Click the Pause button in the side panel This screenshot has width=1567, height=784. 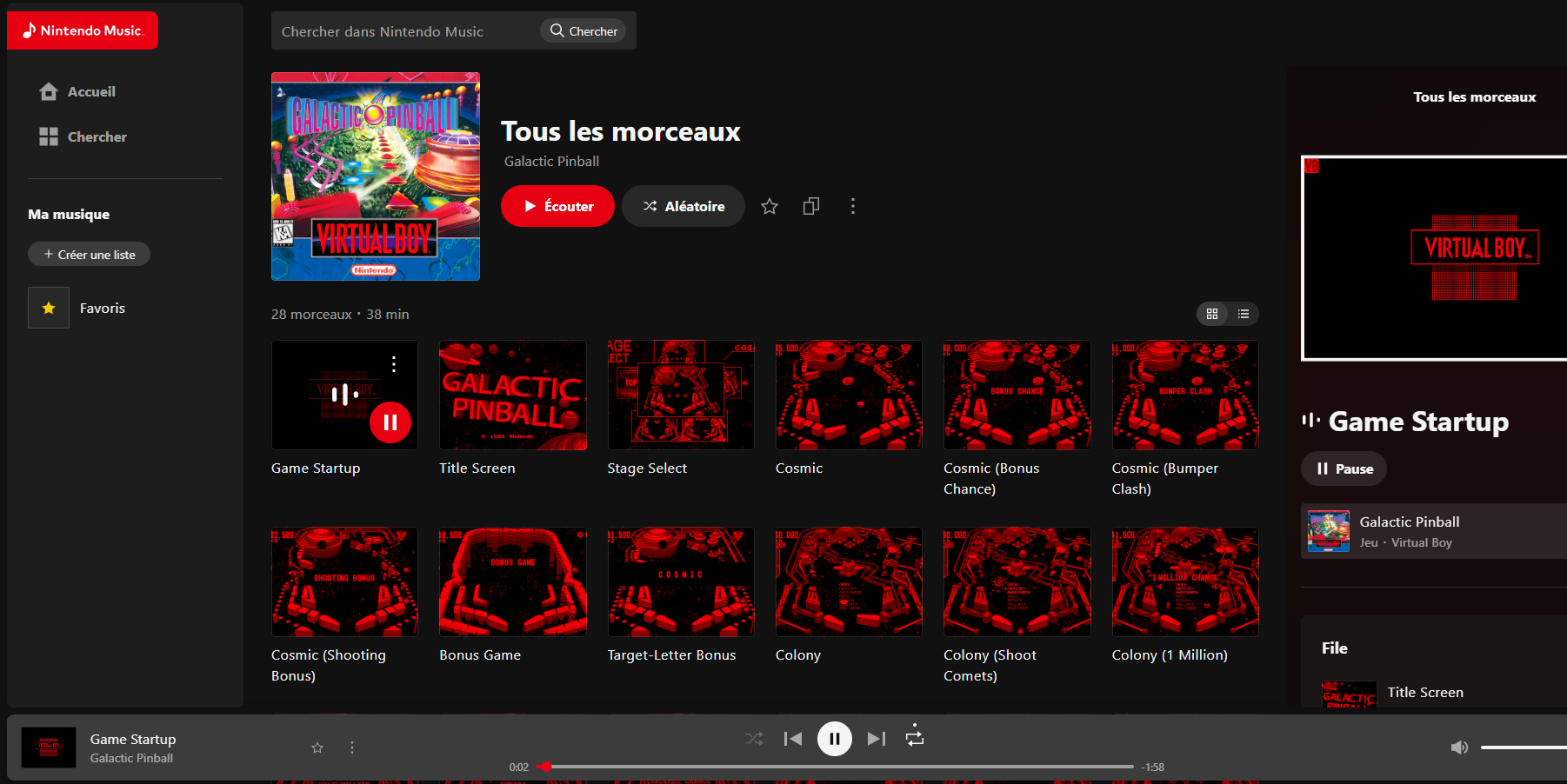tap(1344, 468)
